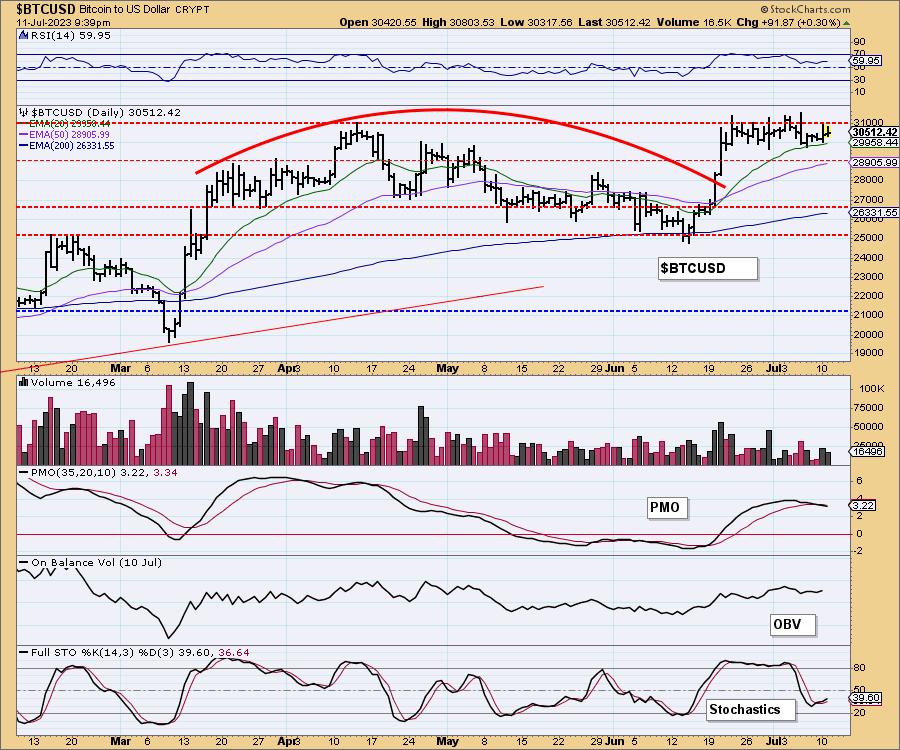Image resolution: width=900 pixels, height=750 pixels.
Task: Click the EMA(200) 26331.55 legend entry
Action: click(x=67, y=146)
